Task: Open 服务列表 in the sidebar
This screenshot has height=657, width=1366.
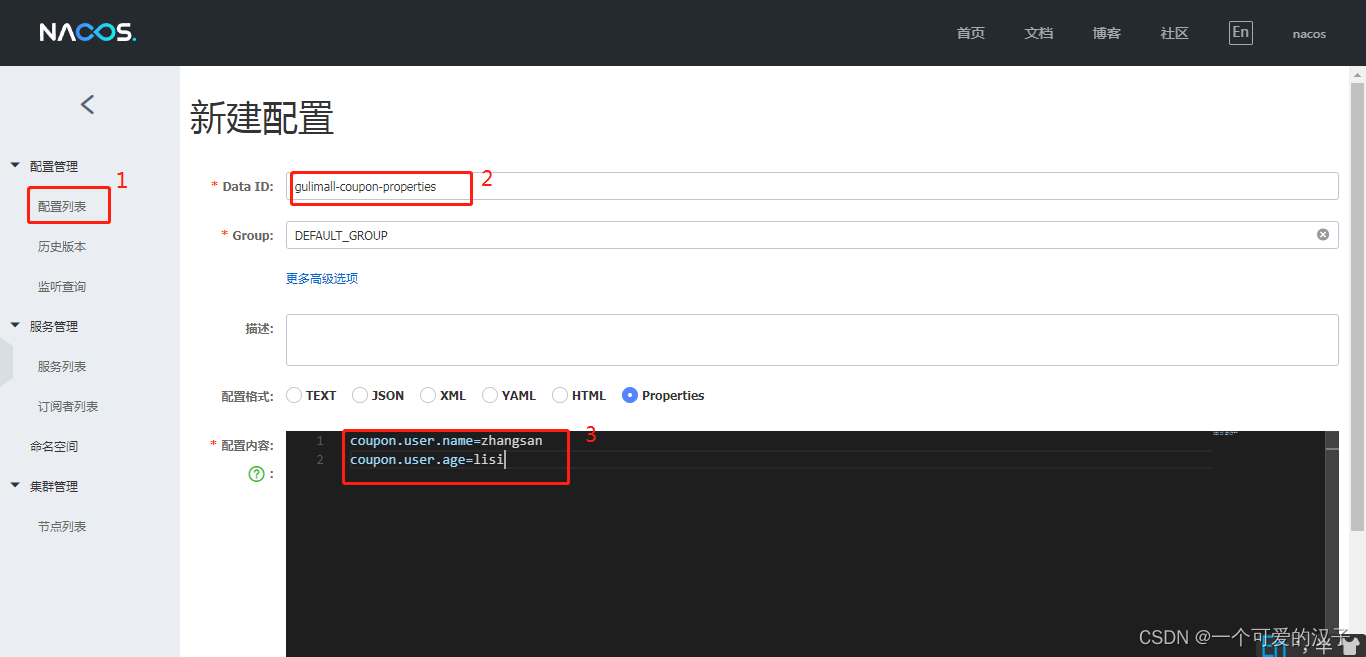Action: pos(62,366)
